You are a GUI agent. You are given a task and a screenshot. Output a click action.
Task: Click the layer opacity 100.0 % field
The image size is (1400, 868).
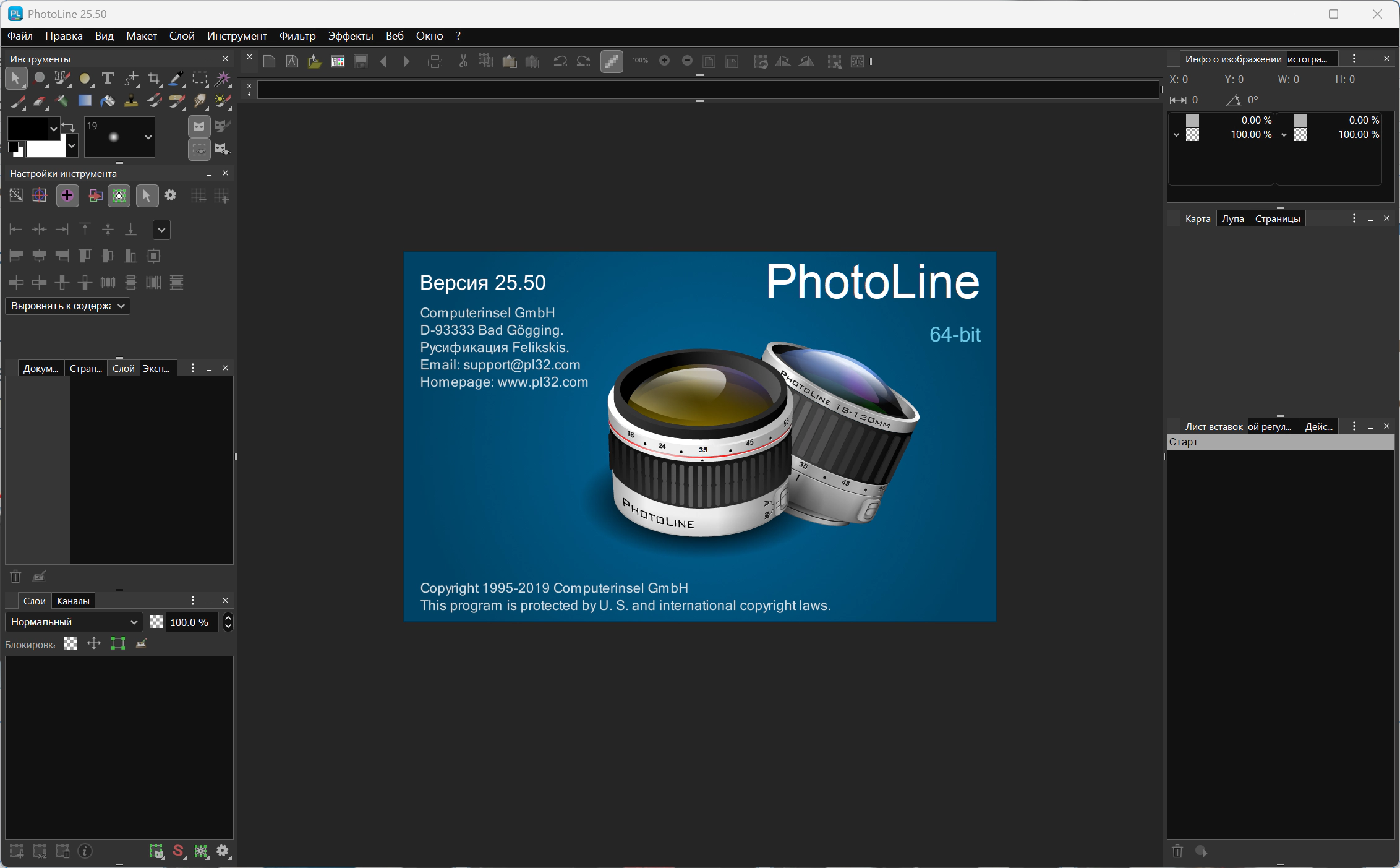tap(190, 622)
